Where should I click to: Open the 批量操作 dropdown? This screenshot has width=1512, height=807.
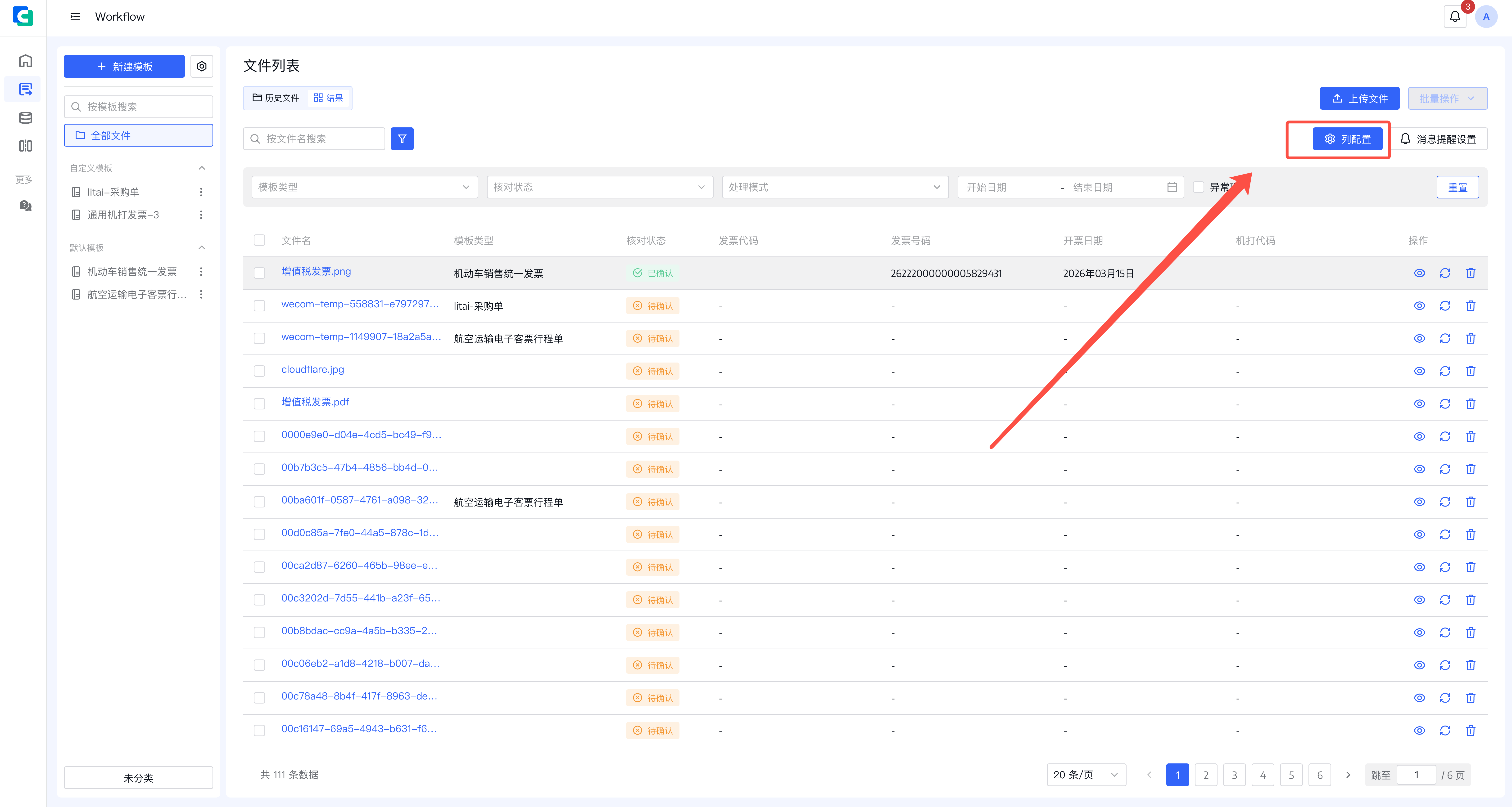tap(1447, 99)
